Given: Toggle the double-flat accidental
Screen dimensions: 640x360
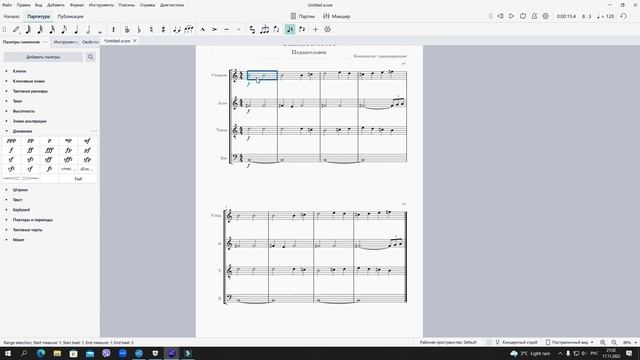Looking at the screenshot, I should pos(127,29).
